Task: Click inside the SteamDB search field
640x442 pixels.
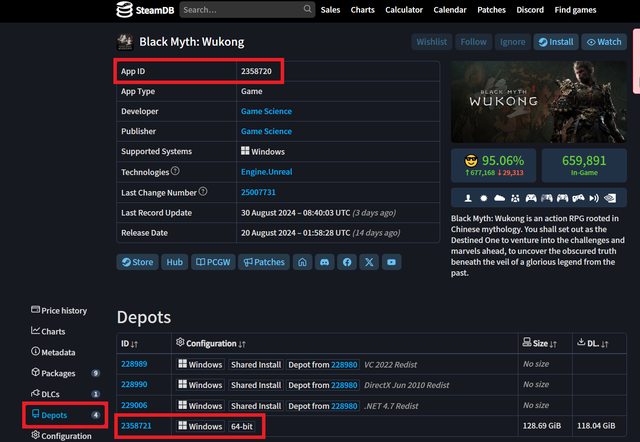Action: pos(238,10)
